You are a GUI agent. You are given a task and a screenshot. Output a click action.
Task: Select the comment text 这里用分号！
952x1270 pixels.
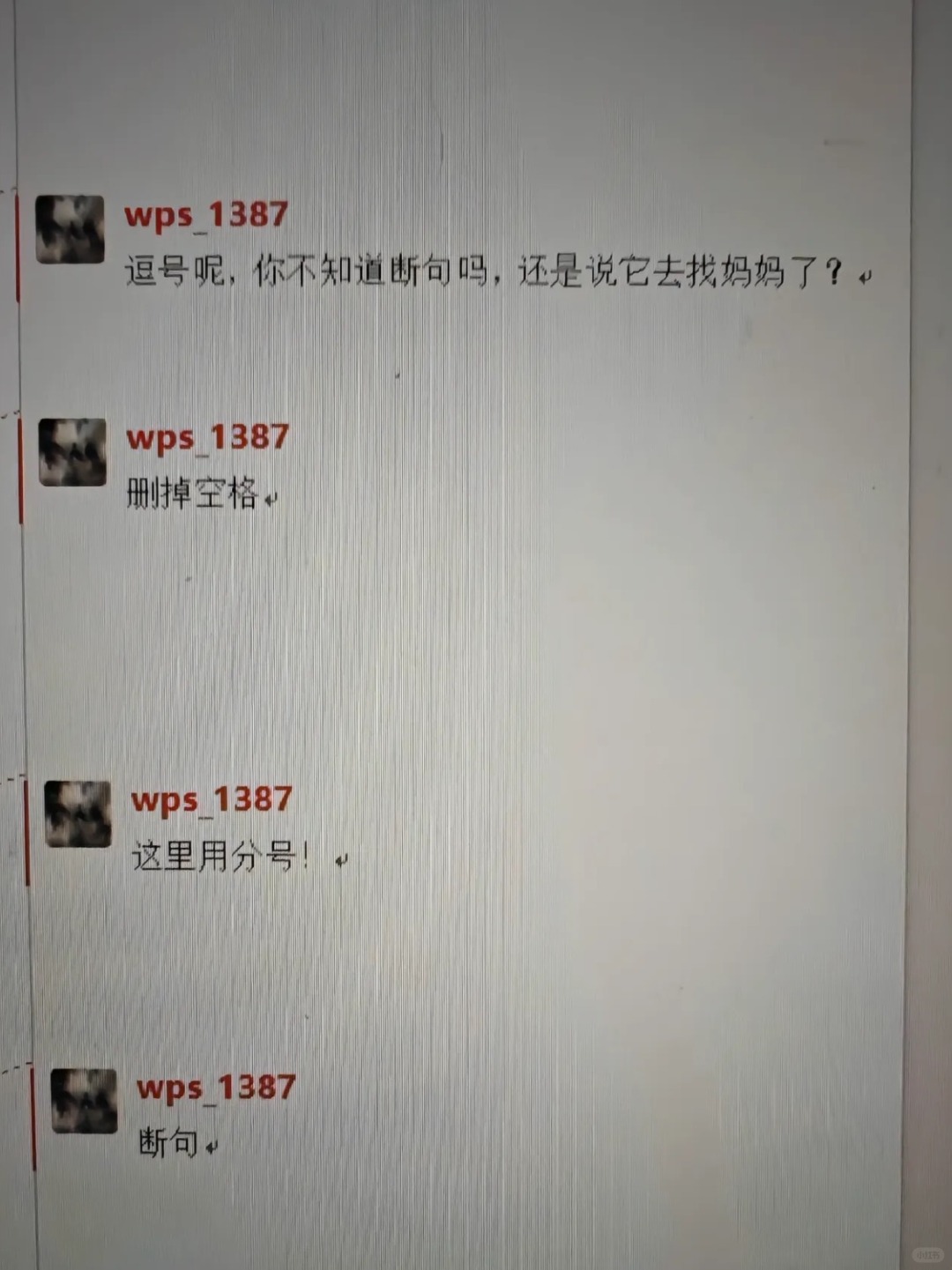tap(221, 856)
